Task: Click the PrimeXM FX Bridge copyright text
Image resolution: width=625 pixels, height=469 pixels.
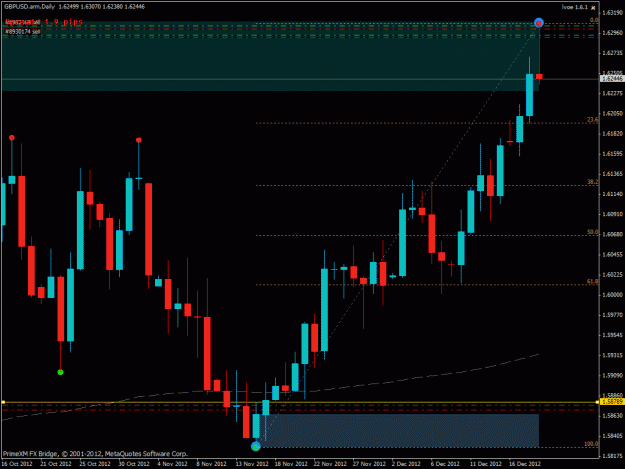Action: click(x=95, y=453)
